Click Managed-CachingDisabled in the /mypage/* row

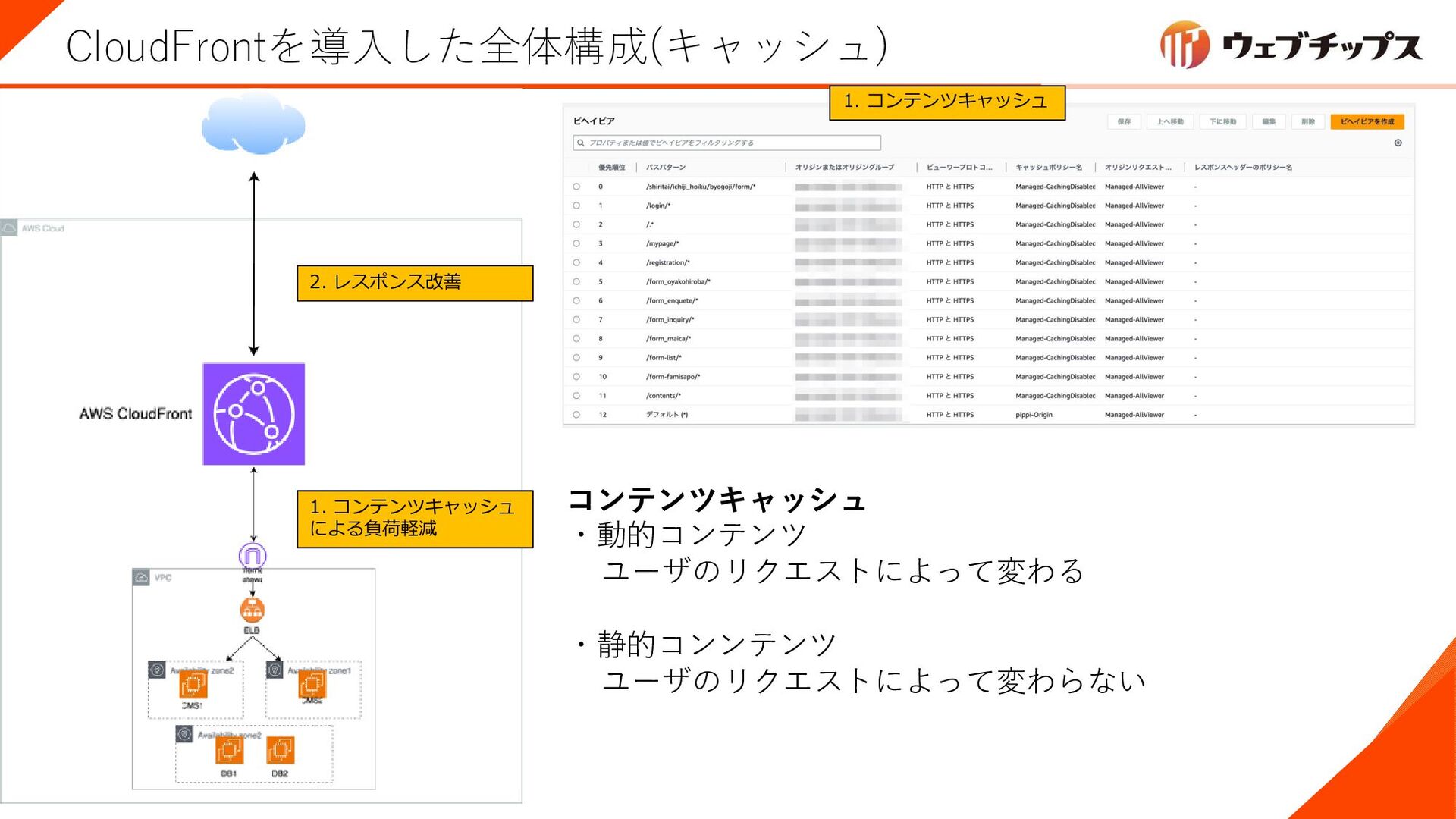[1056, 243]
